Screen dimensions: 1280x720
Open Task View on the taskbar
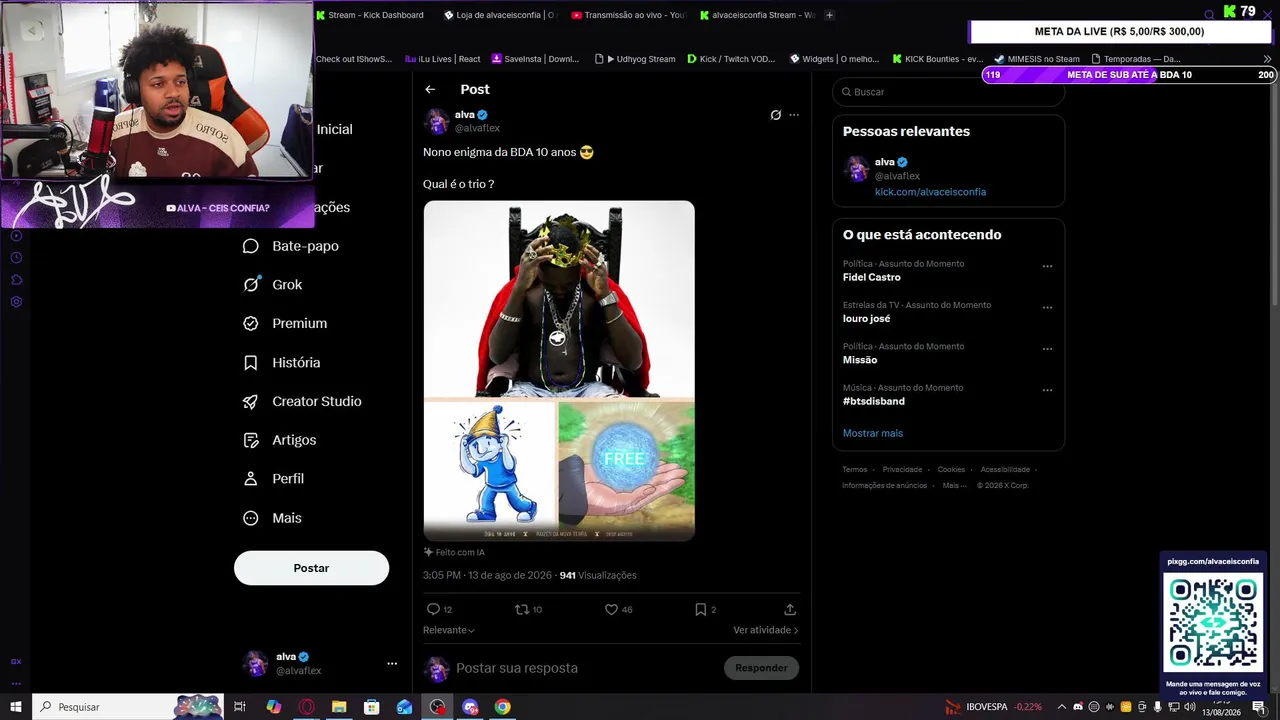240,707
